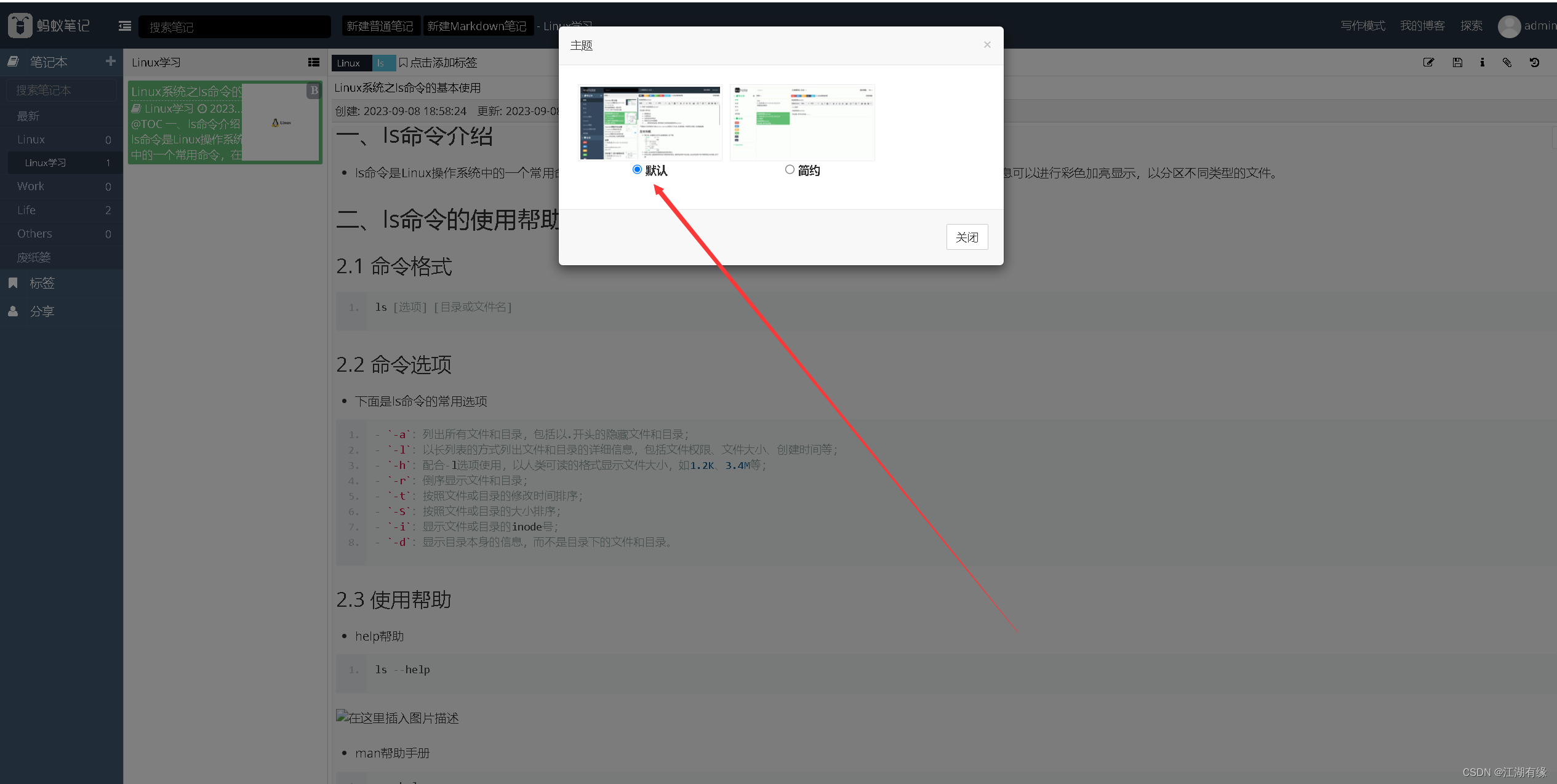Select the 默认 theme radio button
1557x784 pixels.
(638, 170)
